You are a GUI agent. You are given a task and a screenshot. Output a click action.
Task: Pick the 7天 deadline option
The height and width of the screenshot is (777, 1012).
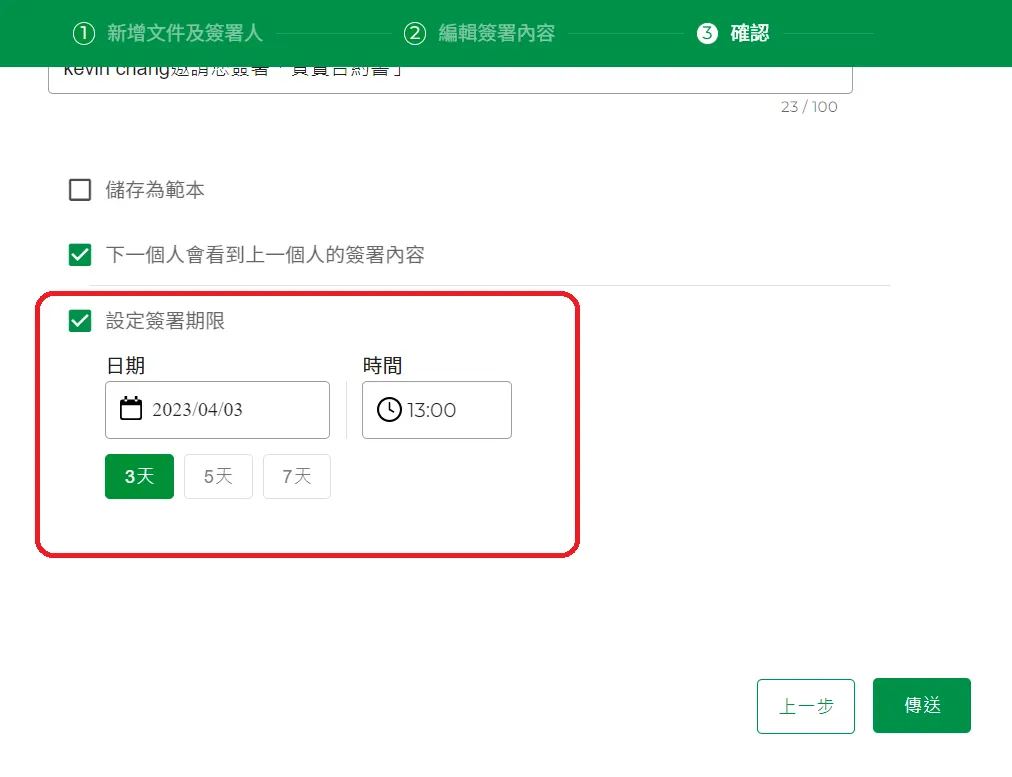point(297,477)
